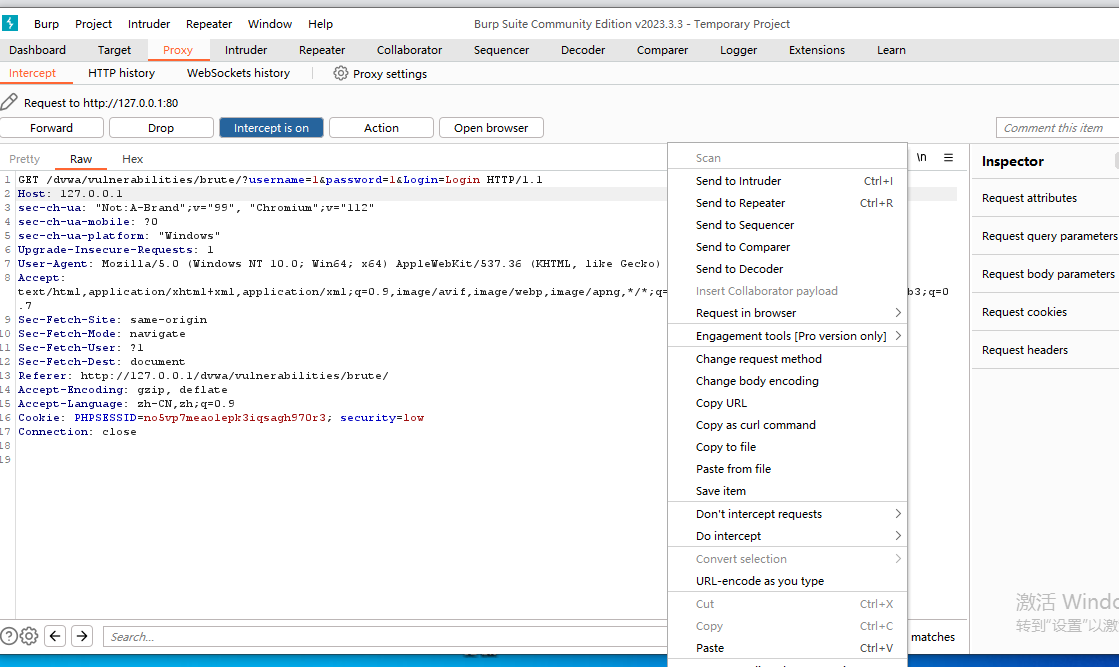Expand Request headers section
1119x667 pixels.
coord(1045,350)
